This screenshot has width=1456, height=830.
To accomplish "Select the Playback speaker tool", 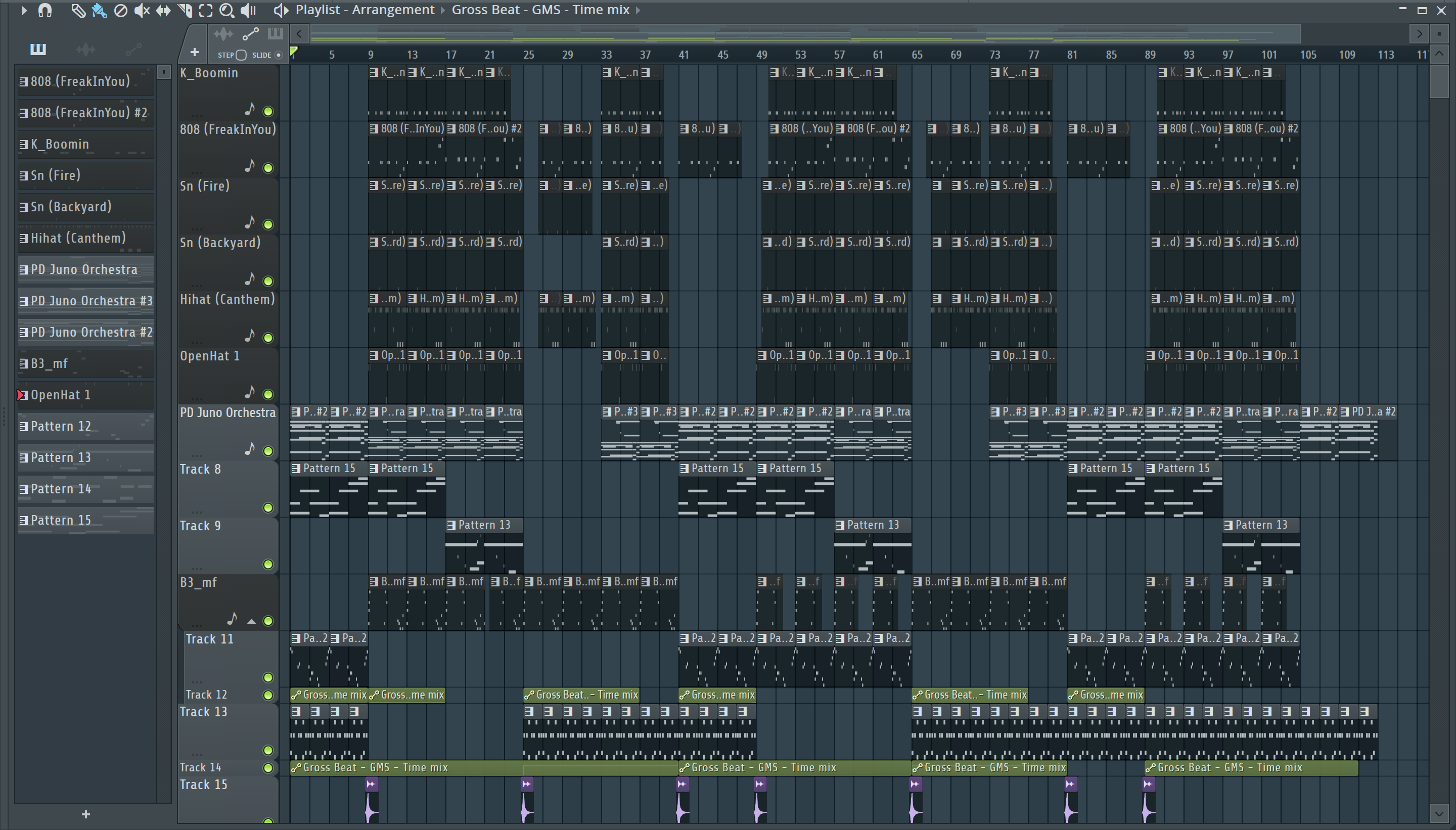I will click(x=248, y=10).
